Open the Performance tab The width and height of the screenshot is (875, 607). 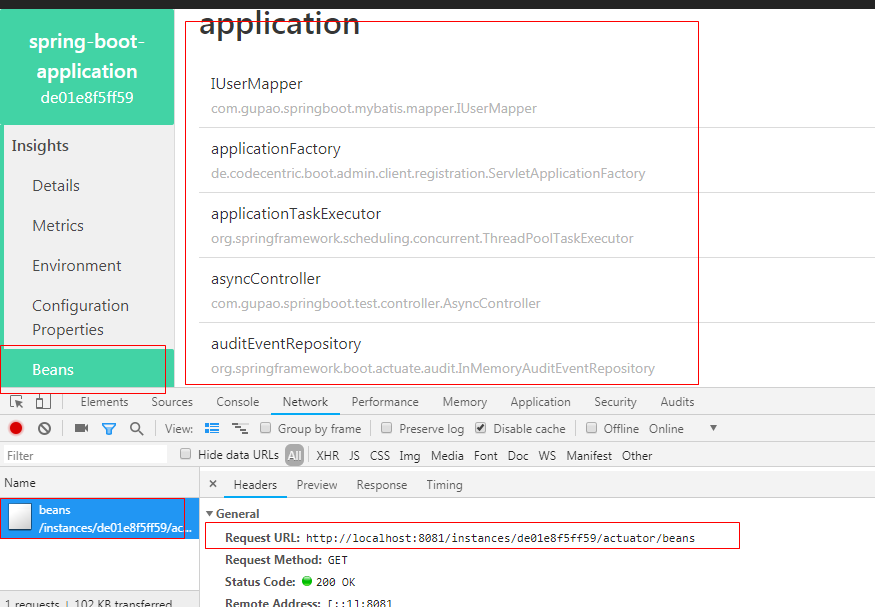pos(385,402)
